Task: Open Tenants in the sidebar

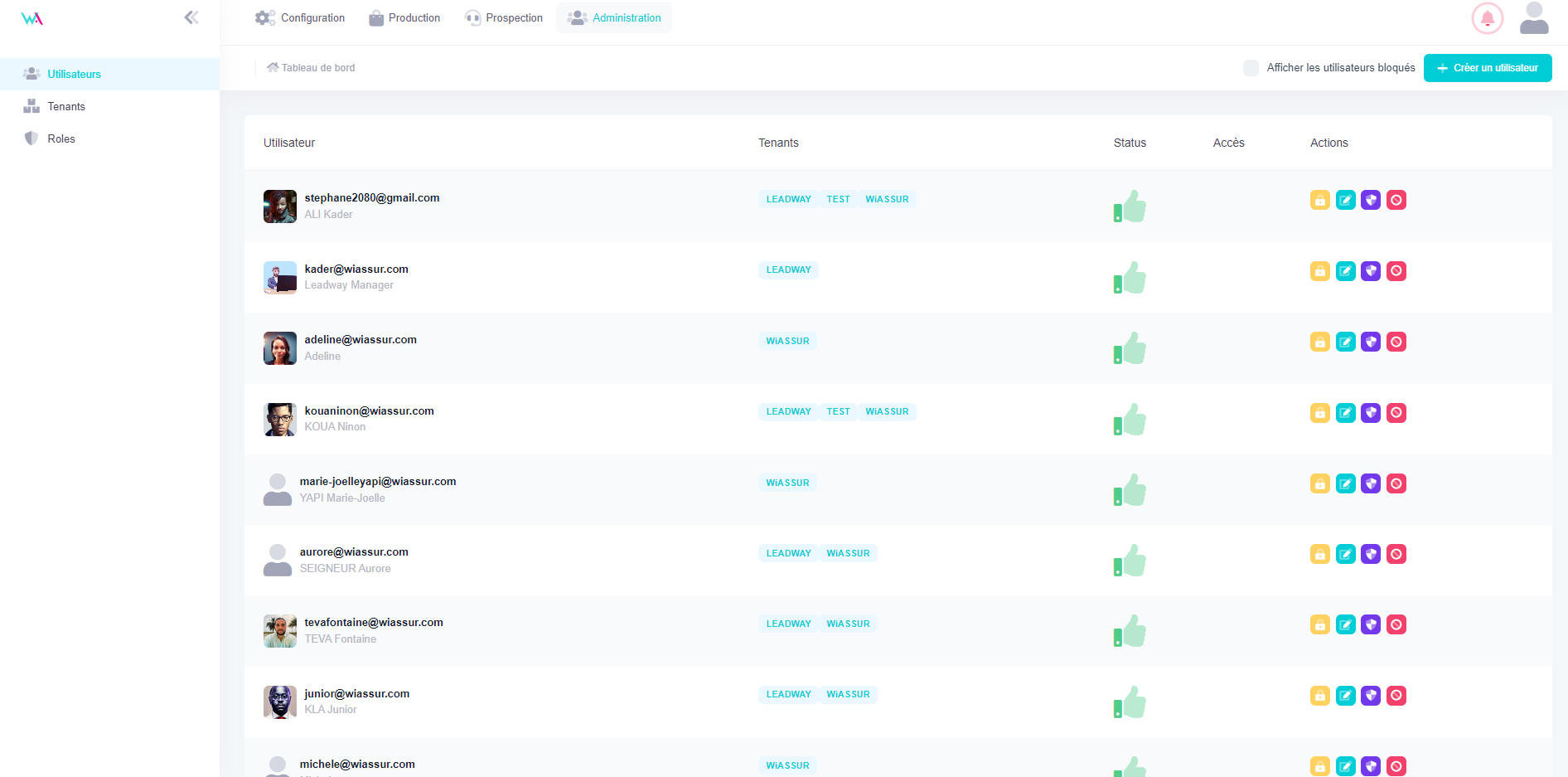Action: pyautogui.click(x=66, y=106)
